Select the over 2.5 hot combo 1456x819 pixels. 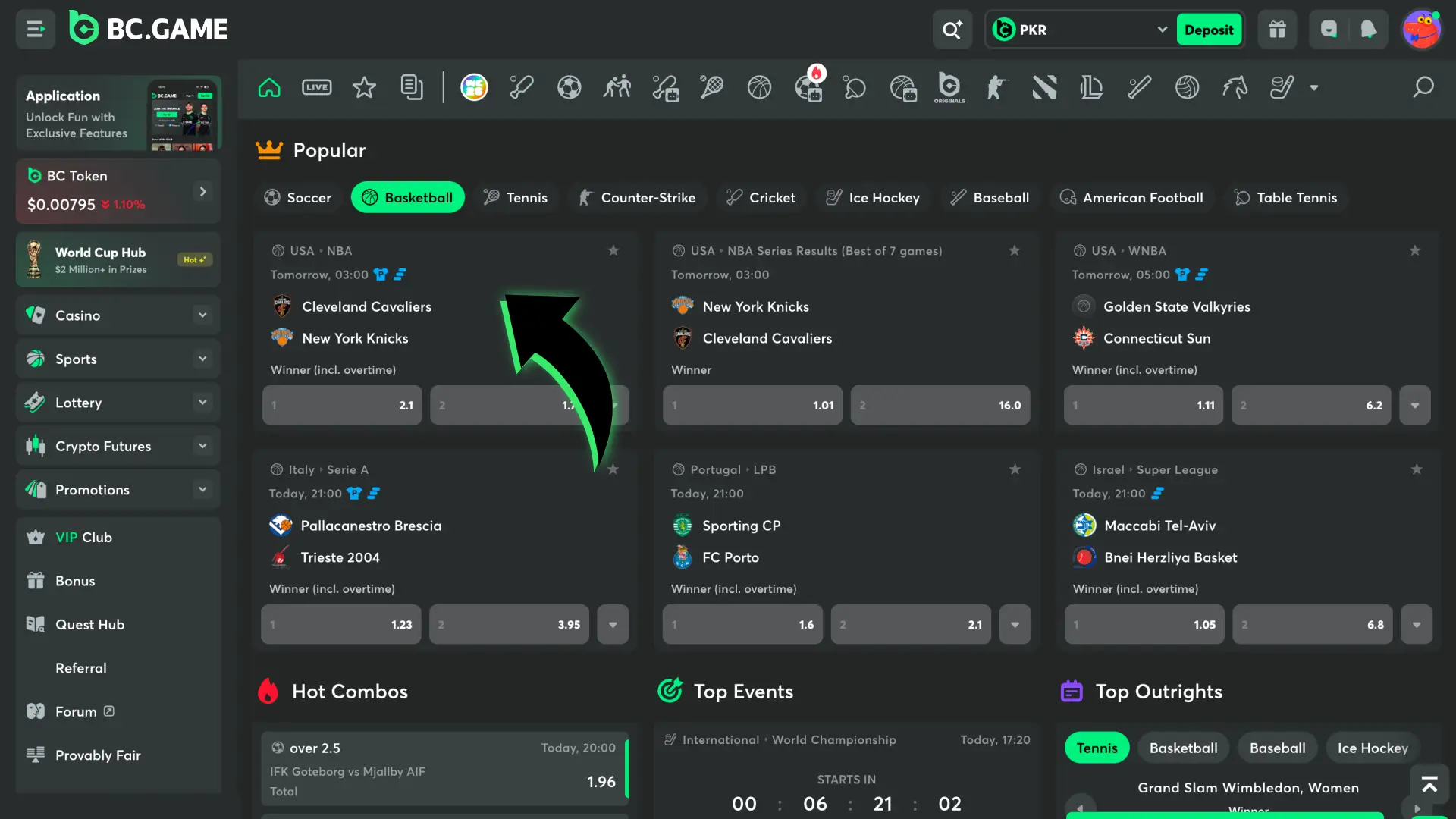445,768
